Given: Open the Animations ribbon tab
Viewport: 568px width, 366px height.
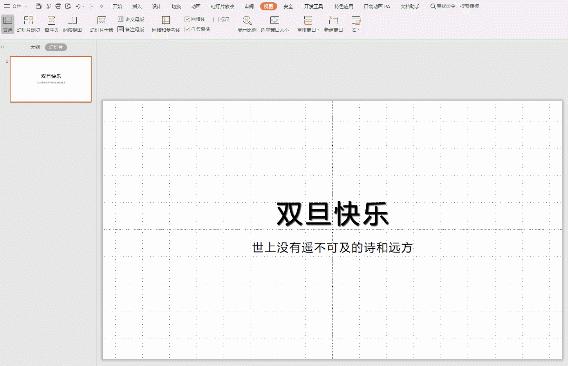Looking at the screenshot, I should [196, 6].
